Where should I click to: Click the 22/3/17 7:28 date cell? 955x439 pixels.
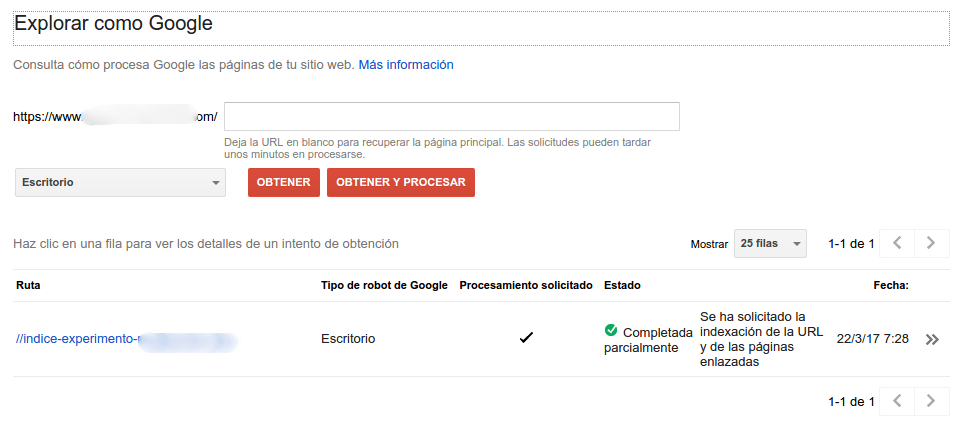coord(873,339)
